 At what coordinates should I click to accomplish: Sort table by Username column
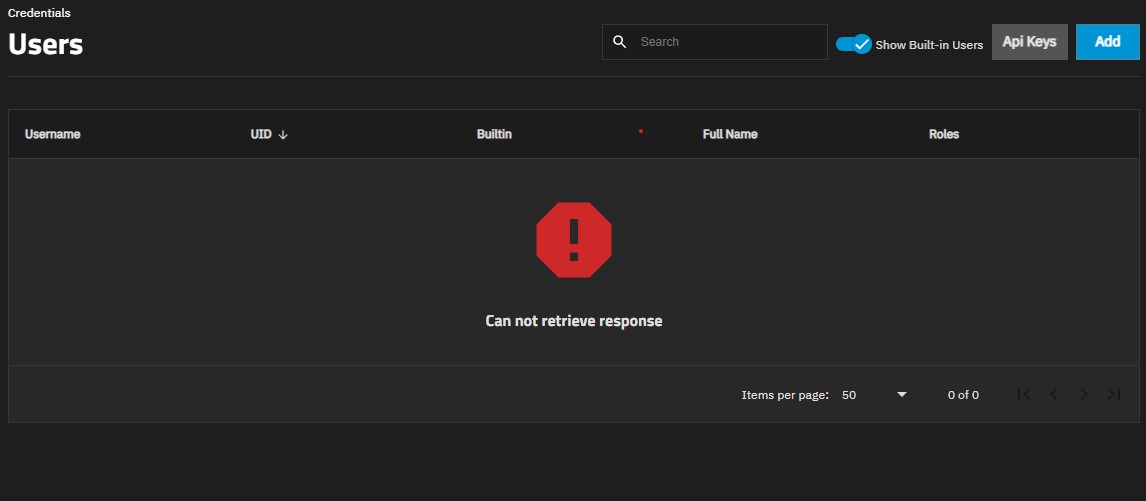[53, 135]
